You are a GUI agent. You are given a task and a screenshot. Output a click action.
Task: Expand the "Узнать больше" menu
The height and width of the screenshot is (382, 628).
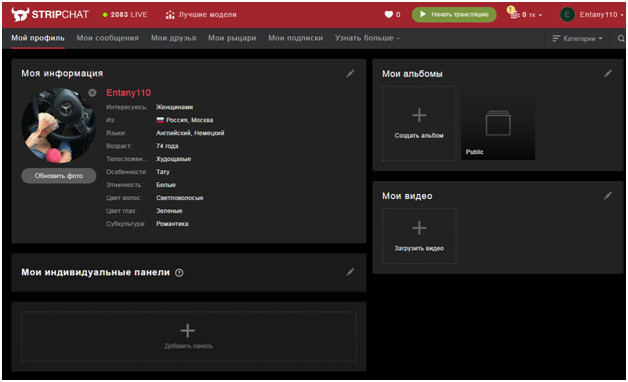[367, 38]
